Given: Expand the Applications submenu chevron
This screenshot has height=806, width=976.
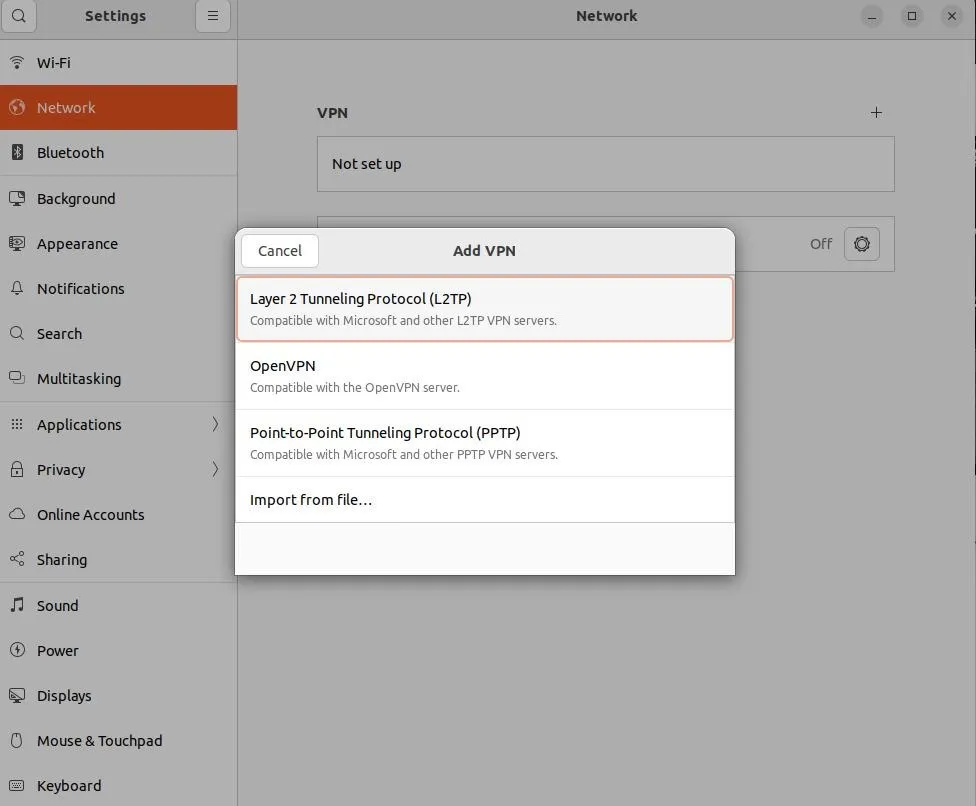Looking at the screenshot, I should (215, 424).
